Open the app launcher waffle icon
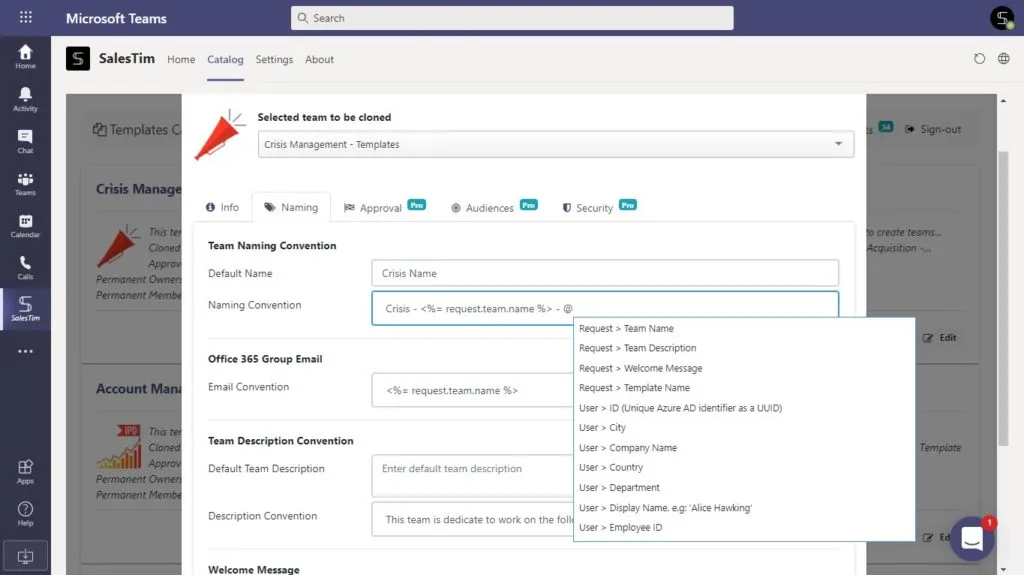Screen dimensions: 1024x575 [25, 17]
